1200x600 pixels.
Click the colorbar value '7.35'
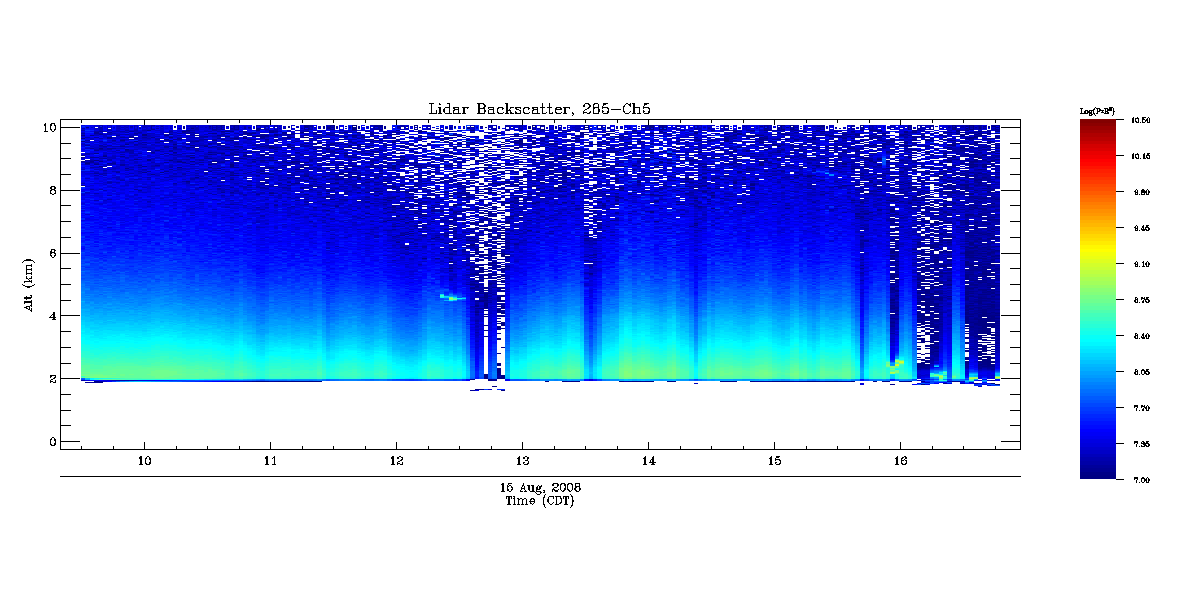1141,444
